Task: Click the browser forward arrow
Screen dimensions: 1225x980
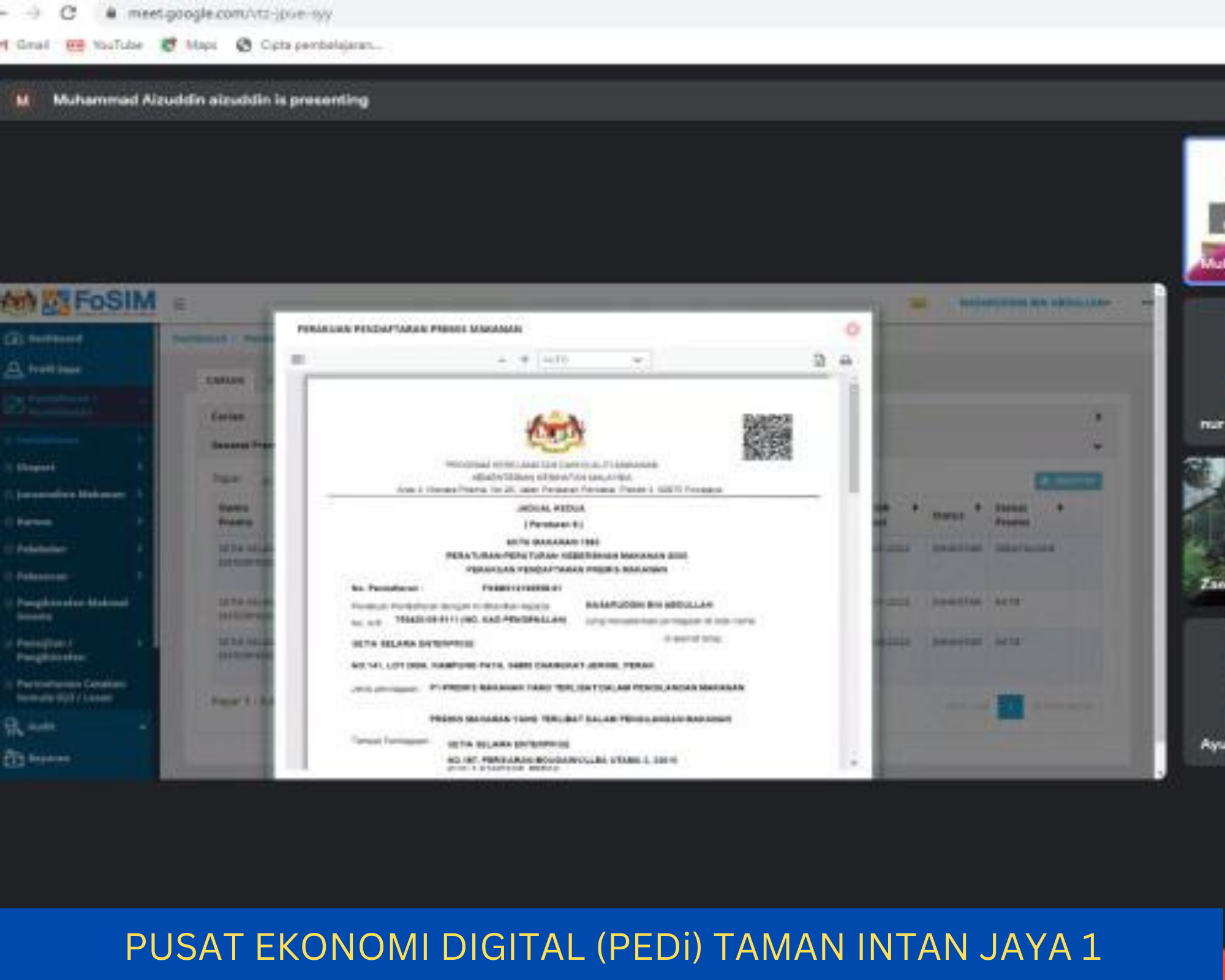Action: click(x=33, y=12)
